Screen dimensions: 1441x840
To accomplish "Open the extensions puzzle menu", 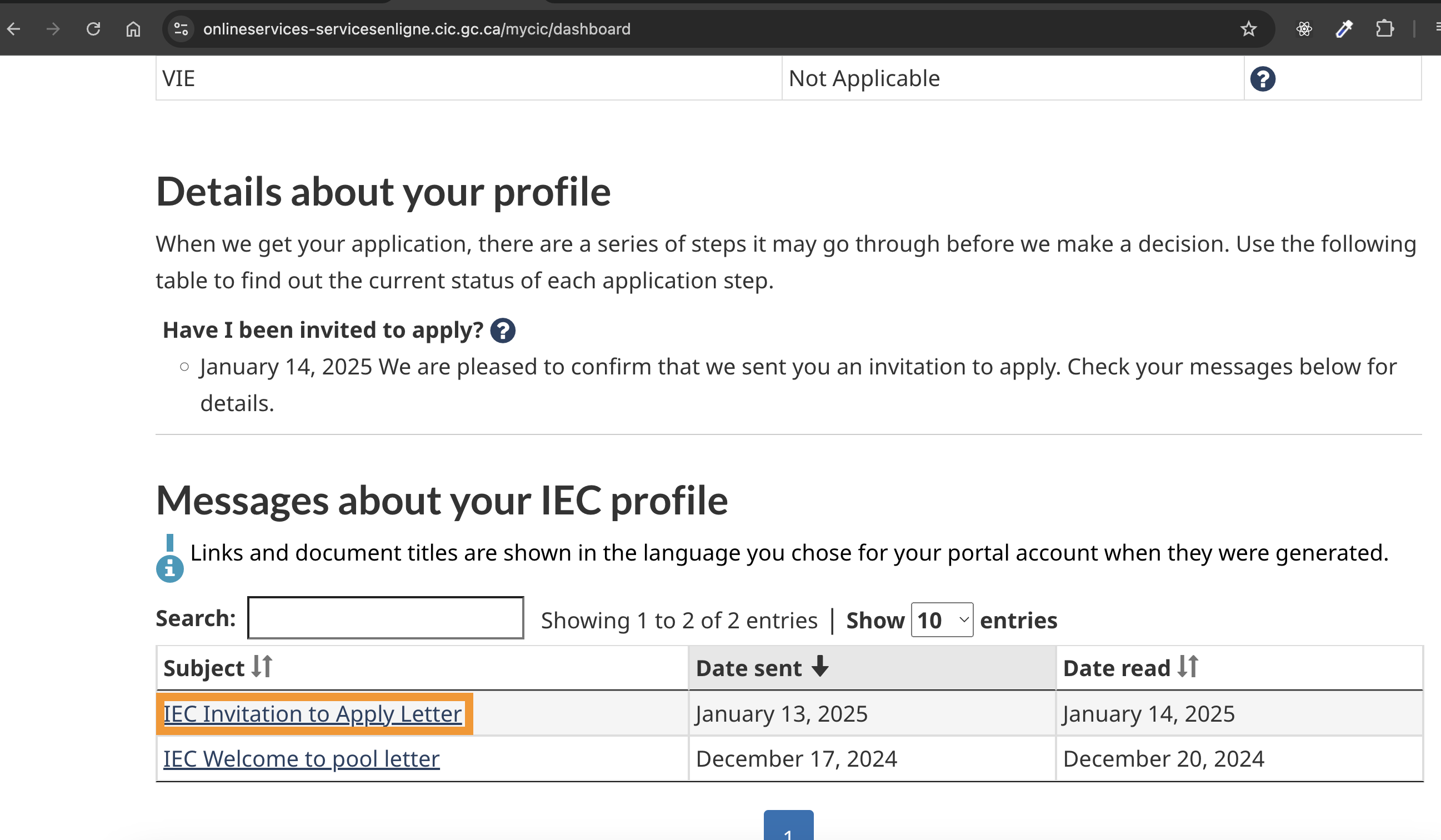I will (x=1384, y=28).
